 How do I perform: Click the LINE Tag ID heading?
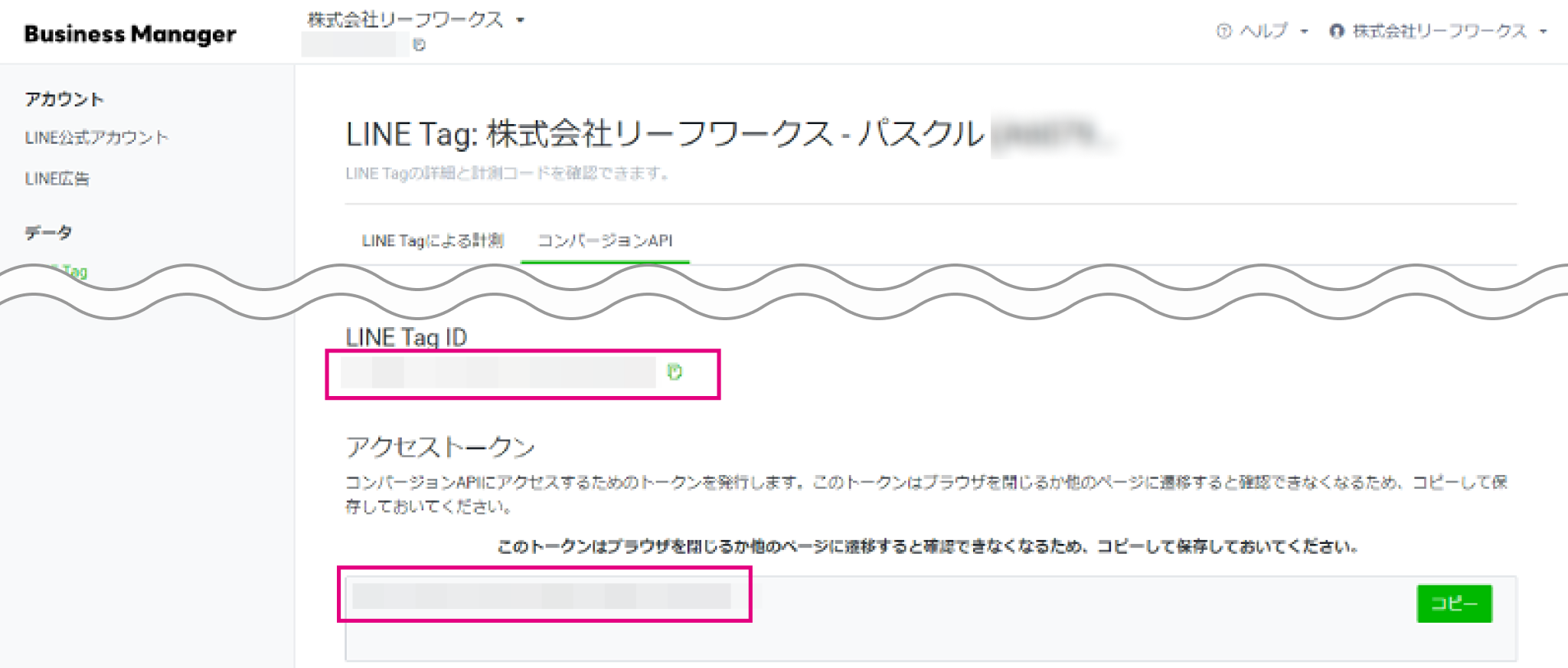406,337
